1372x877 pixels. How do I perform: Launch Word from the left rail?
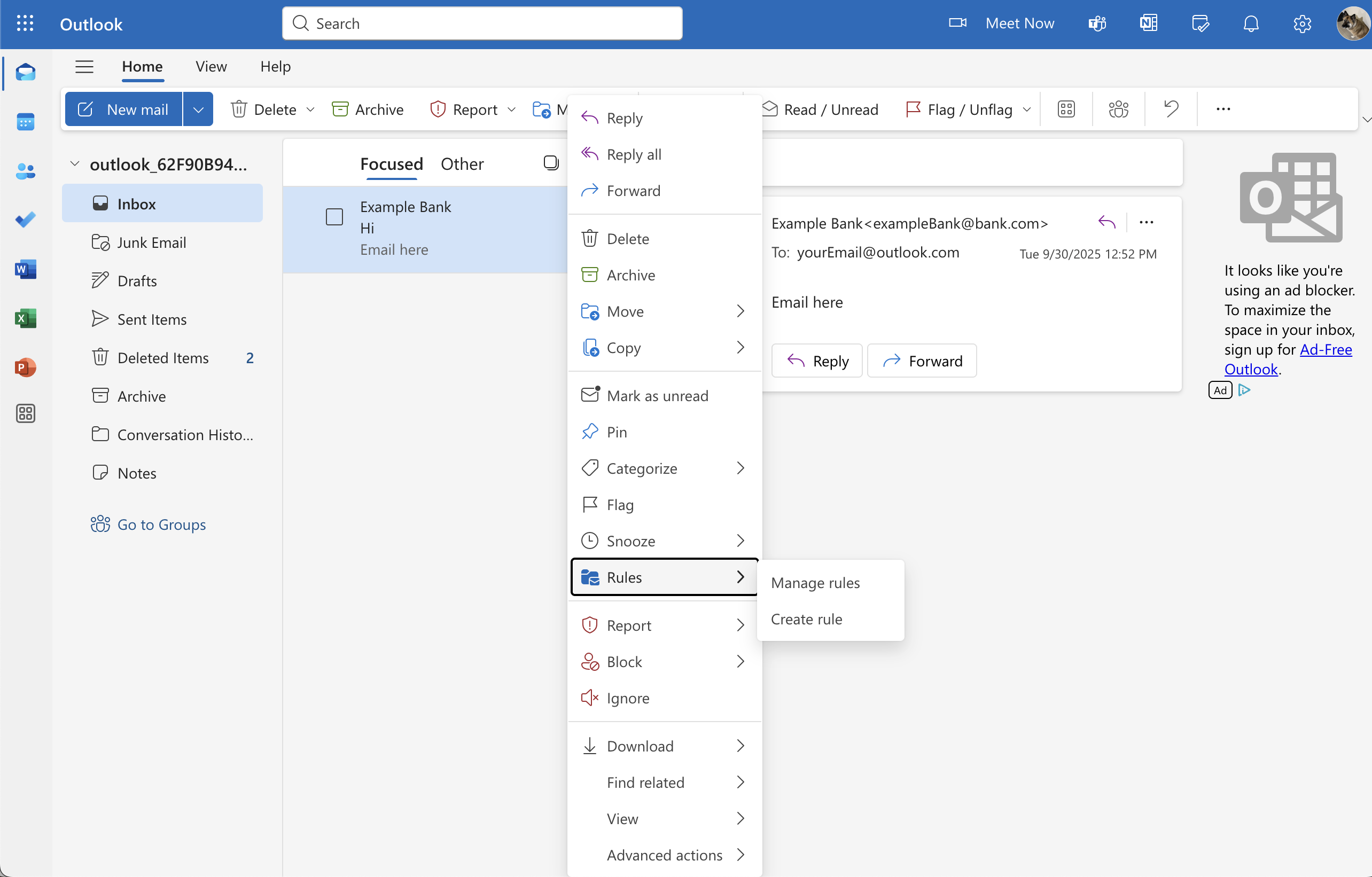tap(25, 269)
